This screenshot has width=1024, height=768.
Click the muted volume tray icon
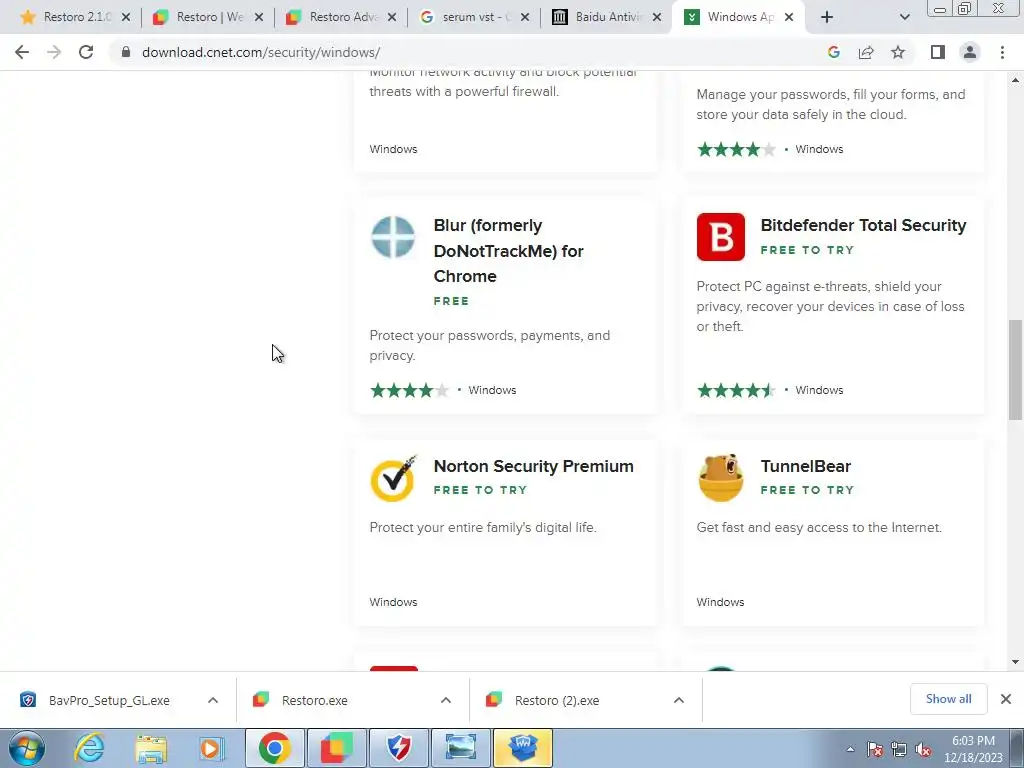pos(923,750)
